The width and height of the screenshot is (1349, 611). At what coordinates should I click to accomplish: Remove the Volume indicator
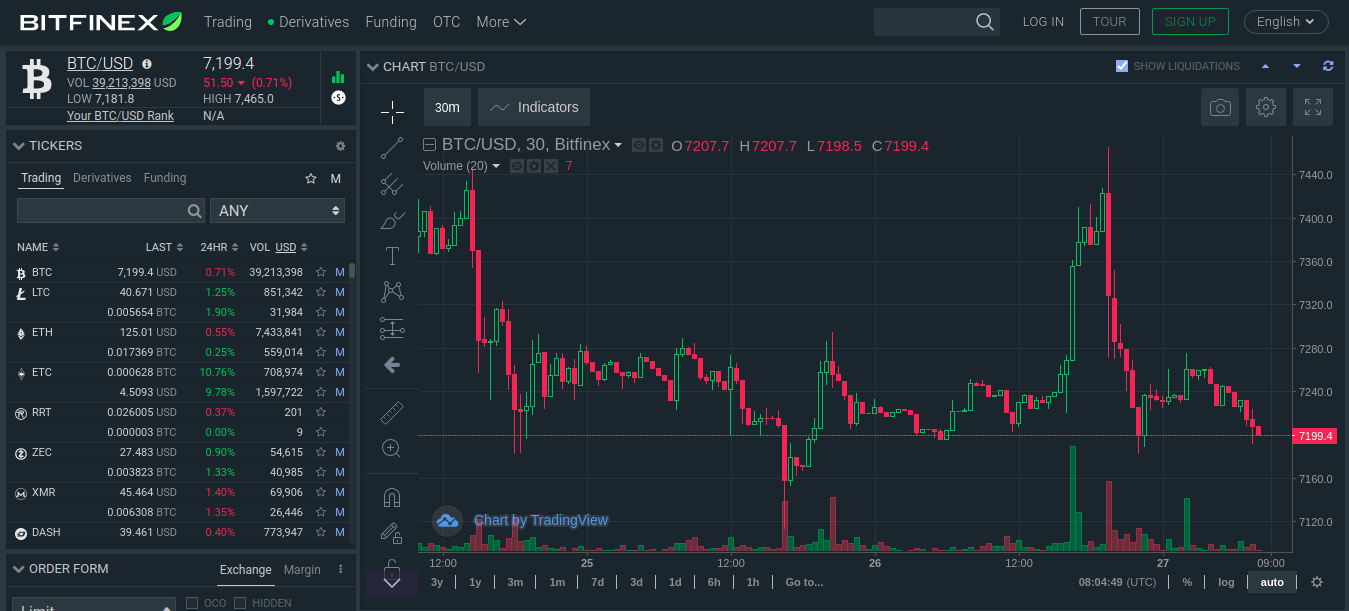(550, 166)
